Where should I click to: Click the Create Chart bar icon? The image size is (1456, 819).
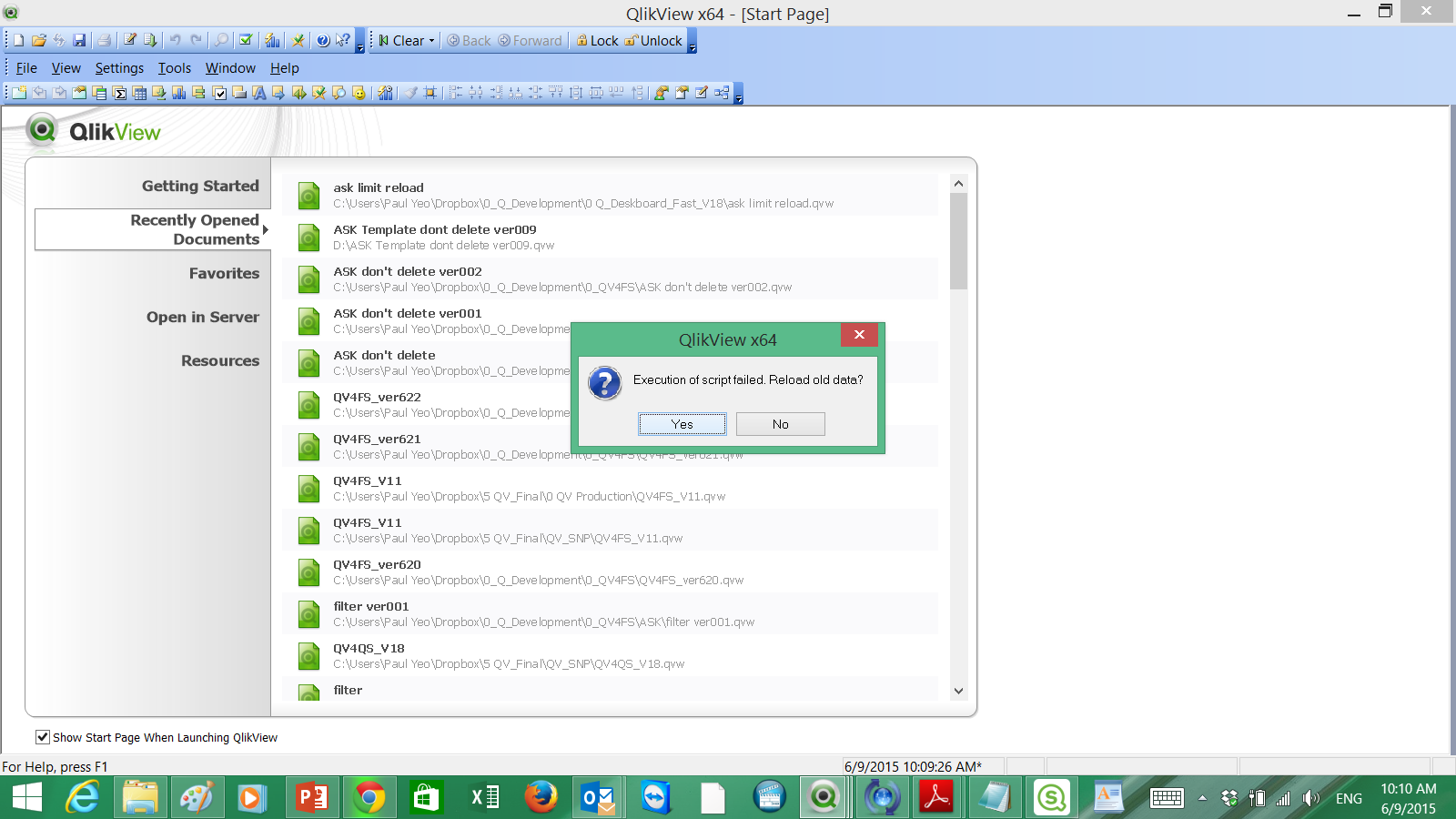pyautogui.click(x=179, y=93)
